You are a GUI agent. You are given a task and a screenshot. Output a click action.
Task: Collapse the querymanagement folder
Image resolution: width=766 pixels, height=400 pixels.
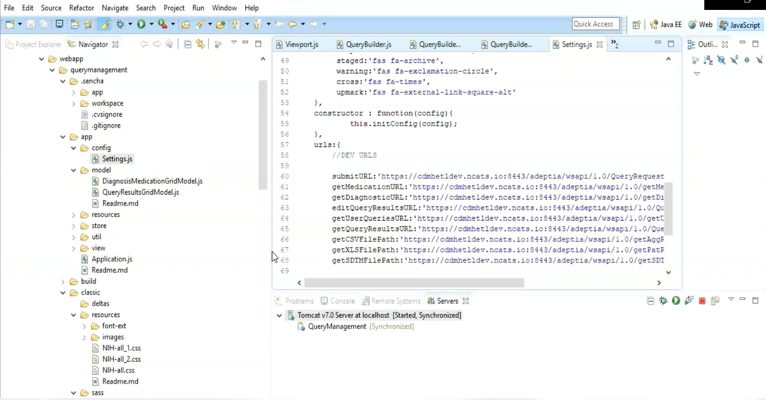coord(52,70)
